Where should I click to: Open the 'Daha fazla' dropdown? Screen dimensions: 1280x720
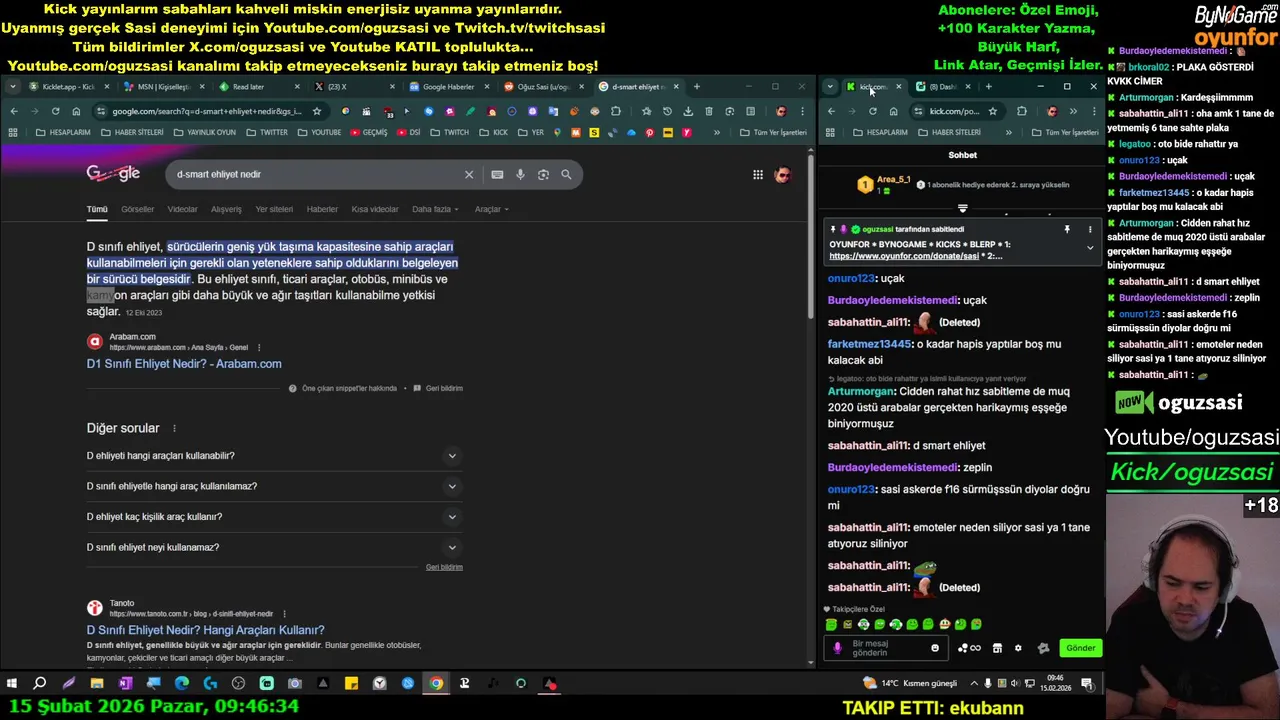[436, 209]
